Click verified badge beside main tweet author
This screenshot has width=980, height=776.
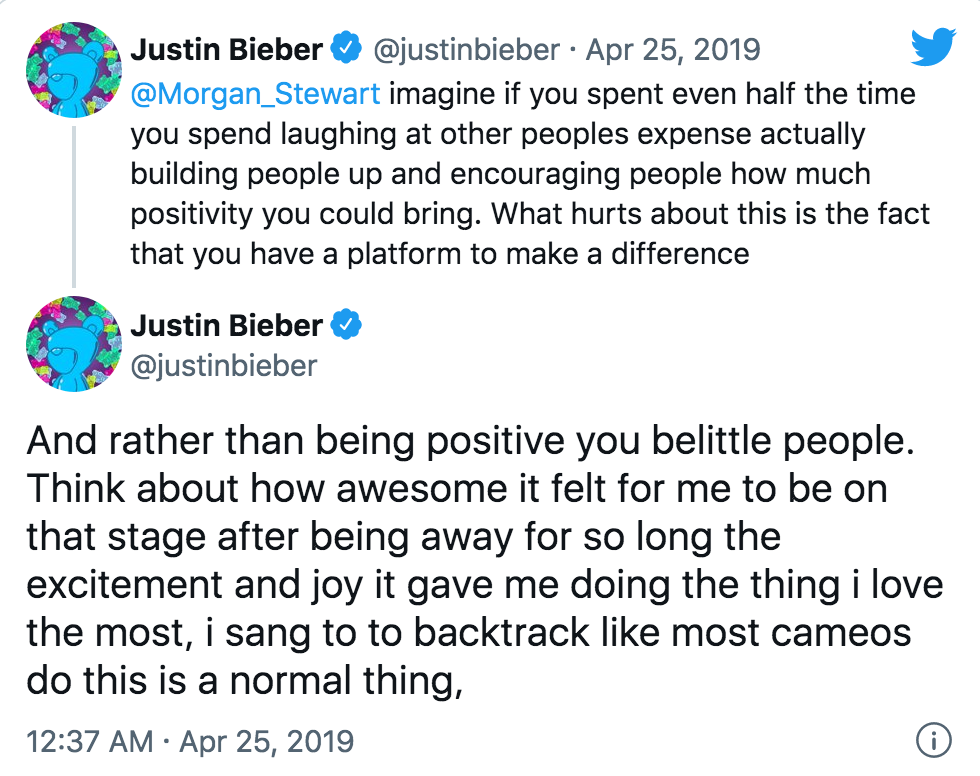point(347,325)
